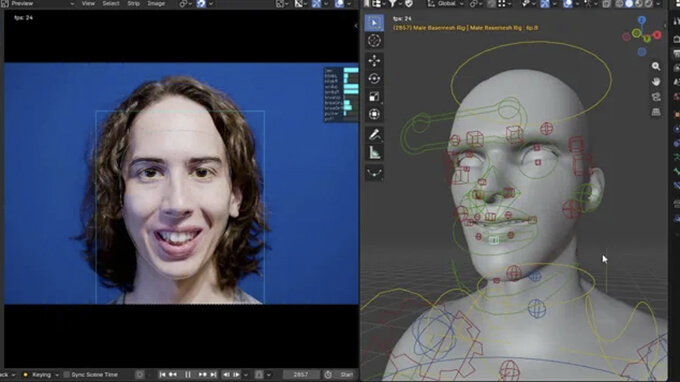This screenshot has height=382, width=680.
Task: Select the Move tool
Action: pos(374,61)
